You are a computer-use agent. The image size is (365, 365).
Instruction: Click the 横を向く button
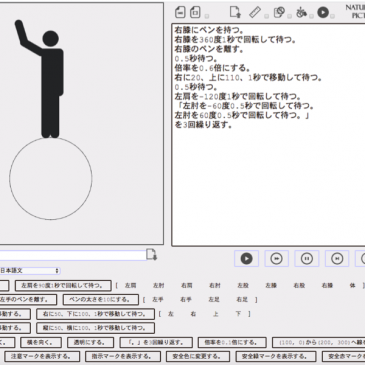click(41, 342)
